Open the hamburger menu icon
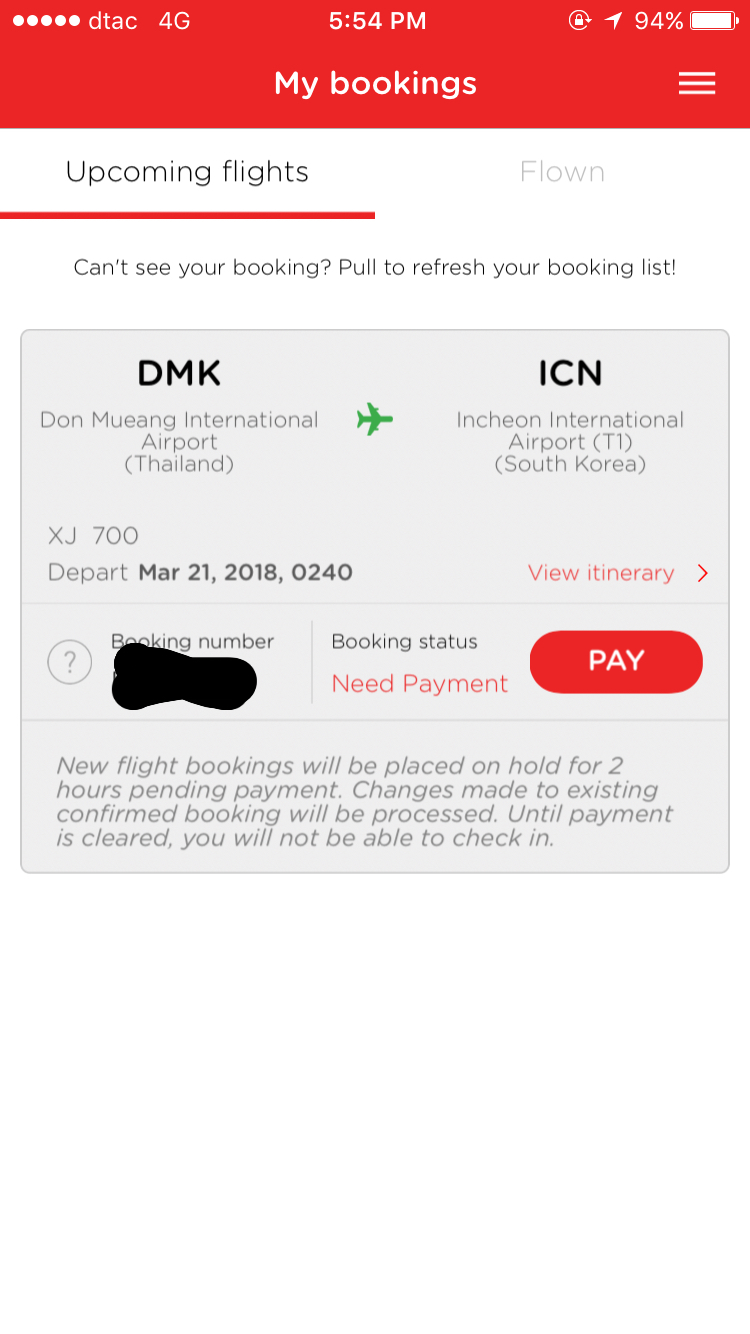 pyautogui.click(x=696, y=84)
